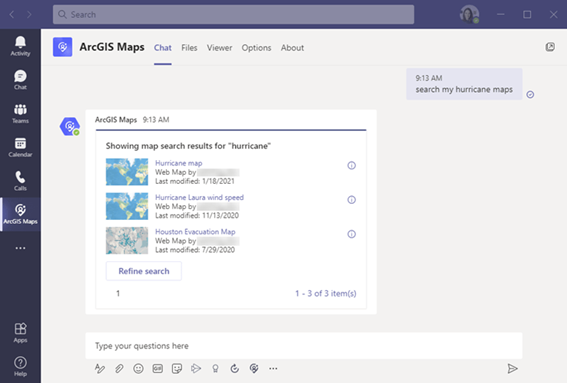Open the Houston Evacuation Map link

pos(195,231)
